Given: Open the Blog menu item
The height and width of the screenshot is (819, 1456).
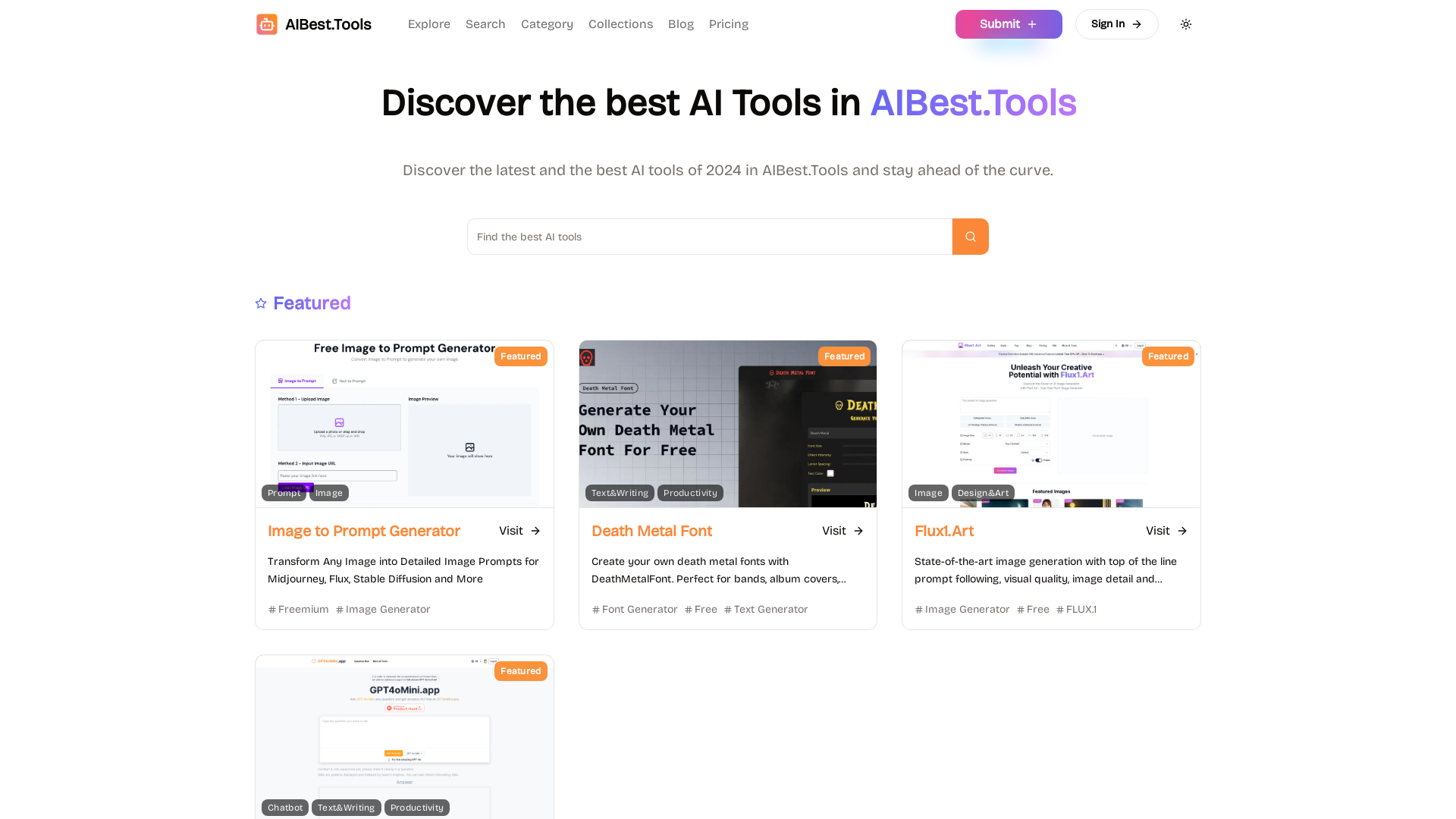Looking at the screenshot, I should [x=681, y=24].
